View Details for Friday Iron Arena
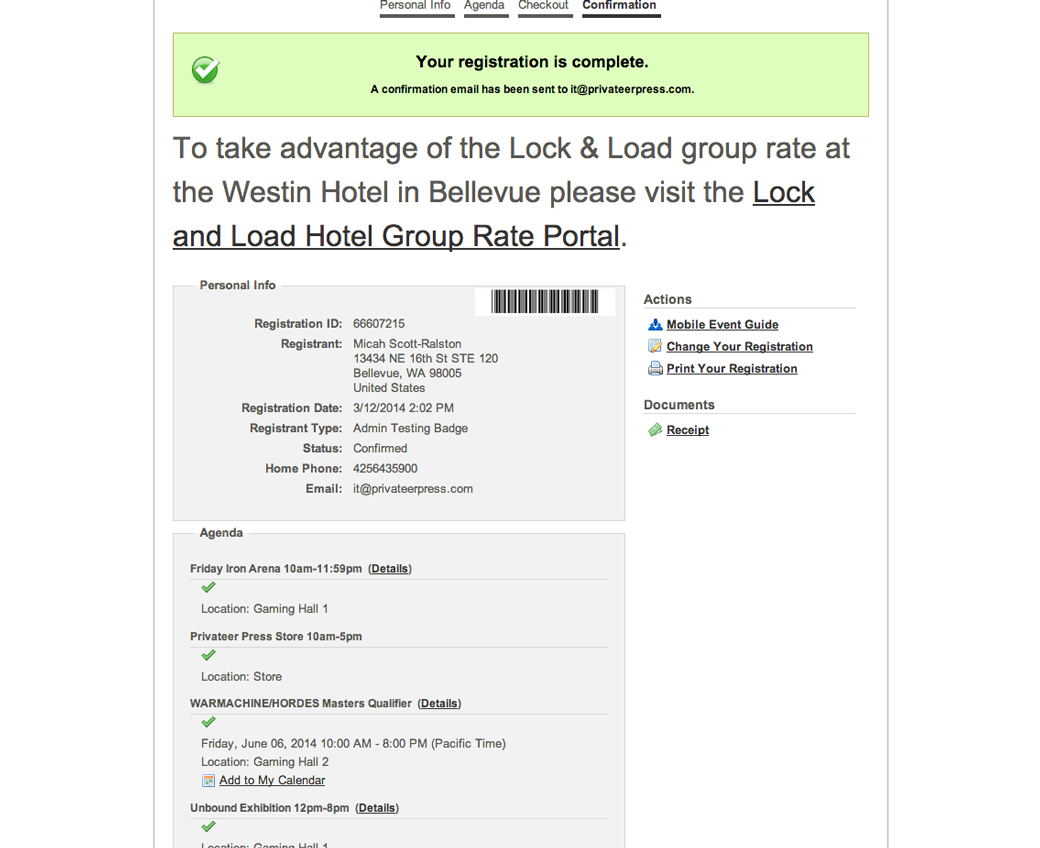The width and height of the screenshot is (1040, 848). click(x=390, y=569)
